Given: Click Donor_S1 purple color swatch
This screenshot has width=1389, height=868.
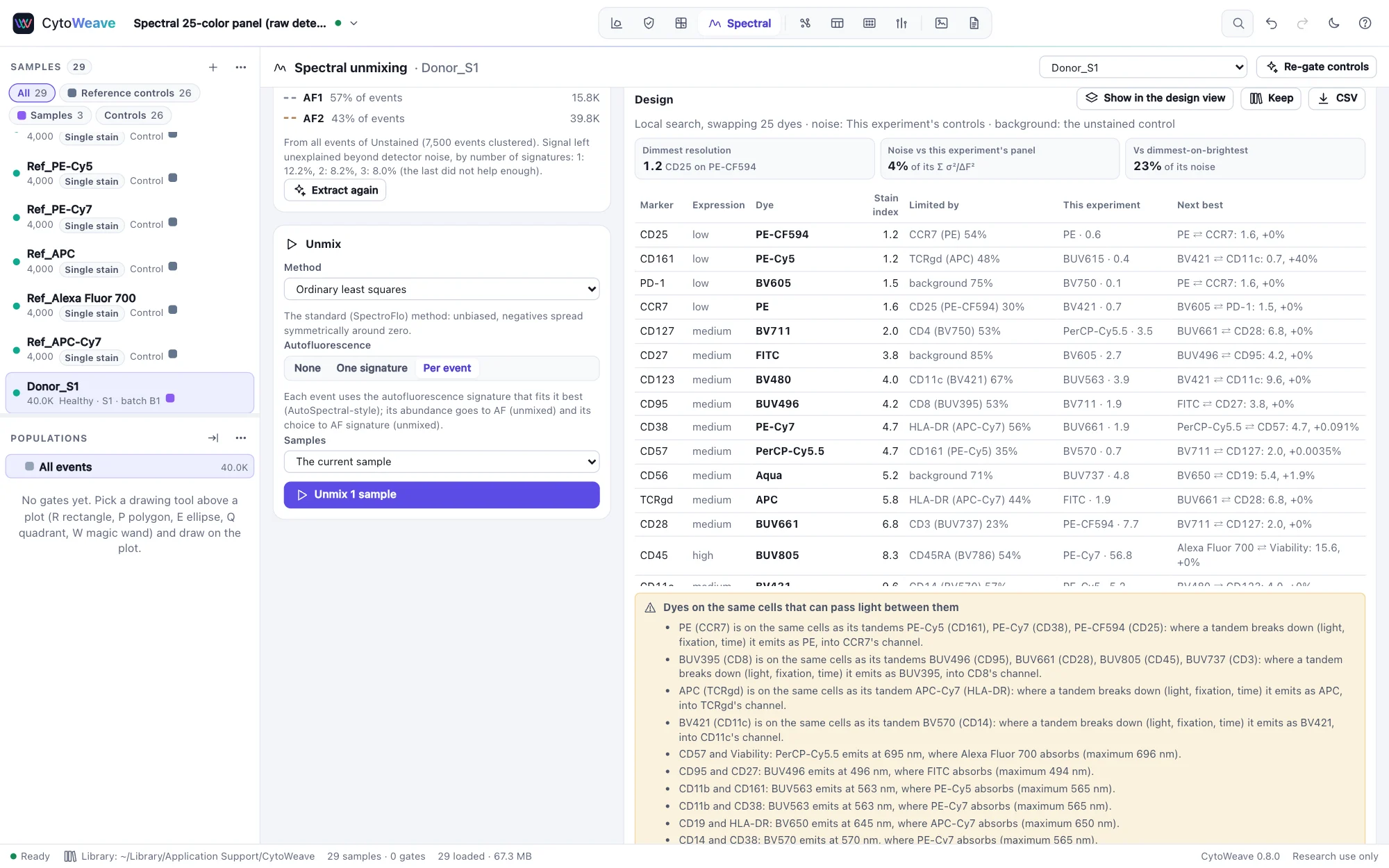Looking at the screenshot, I should (x=170, y=399).
